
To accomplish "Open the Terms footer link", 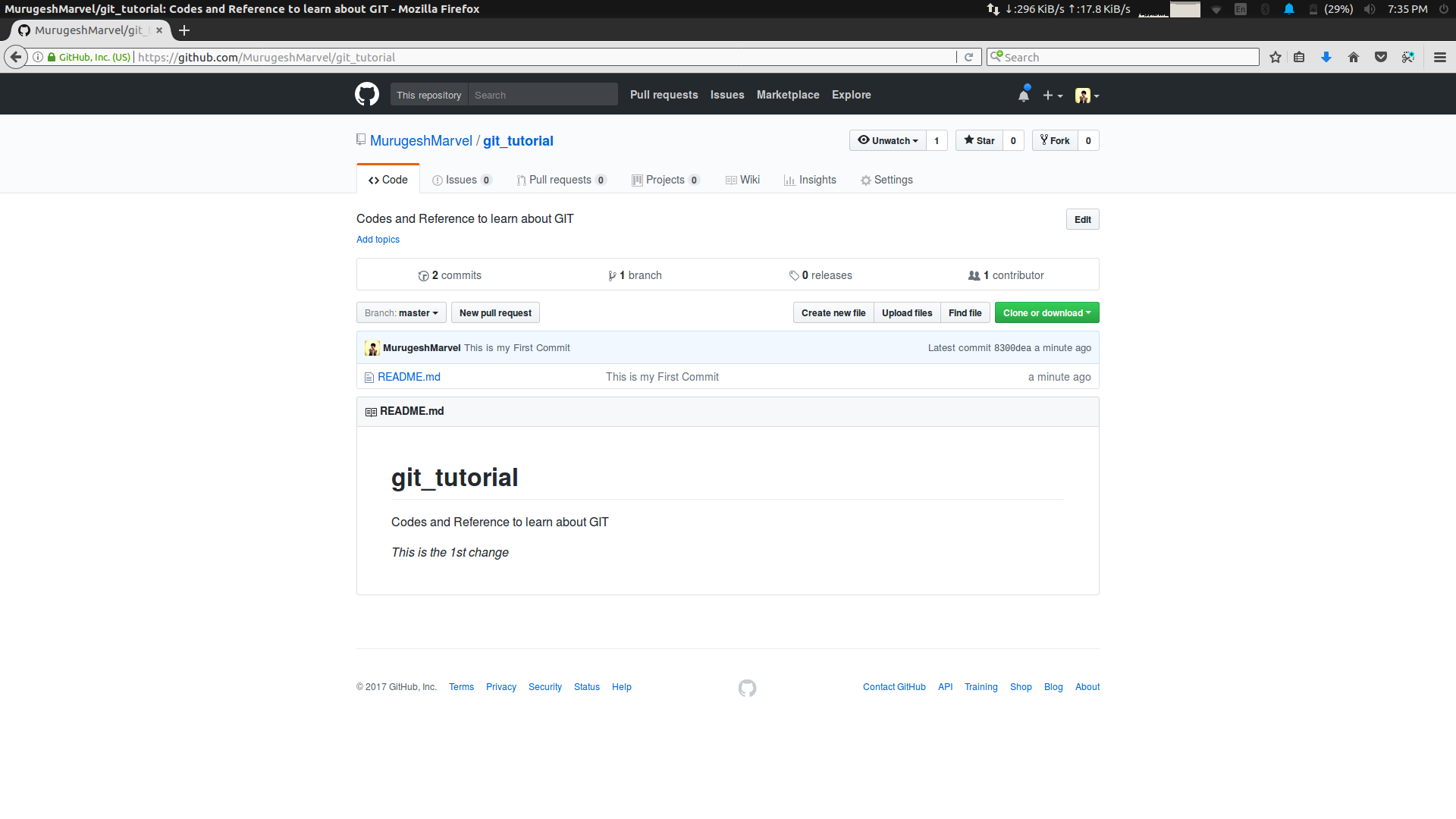I will point(462,687).
